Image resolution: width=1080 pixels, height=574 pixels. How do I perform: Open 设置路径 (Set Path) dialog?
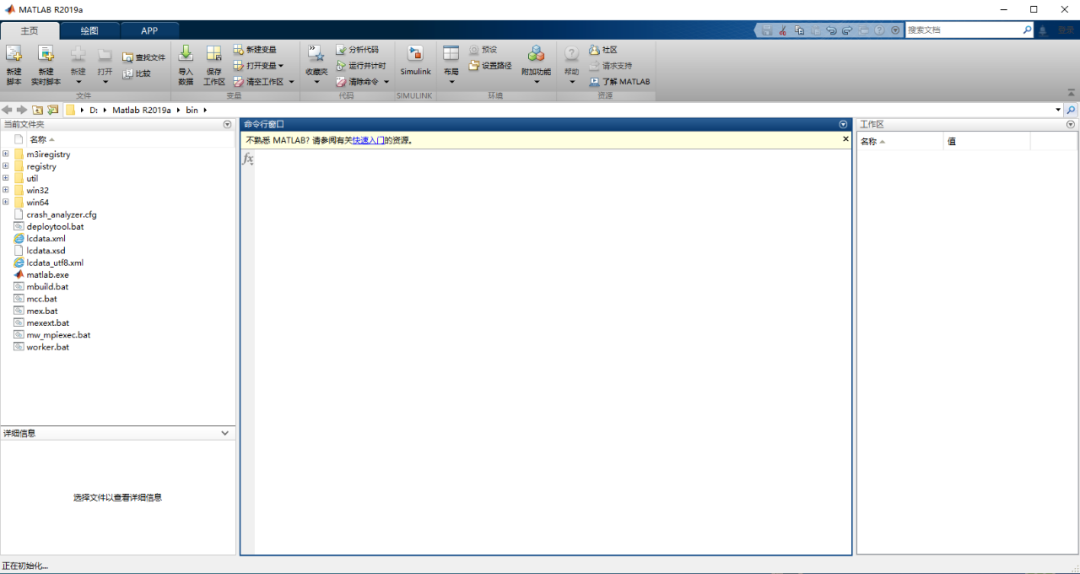click(490, 65)
